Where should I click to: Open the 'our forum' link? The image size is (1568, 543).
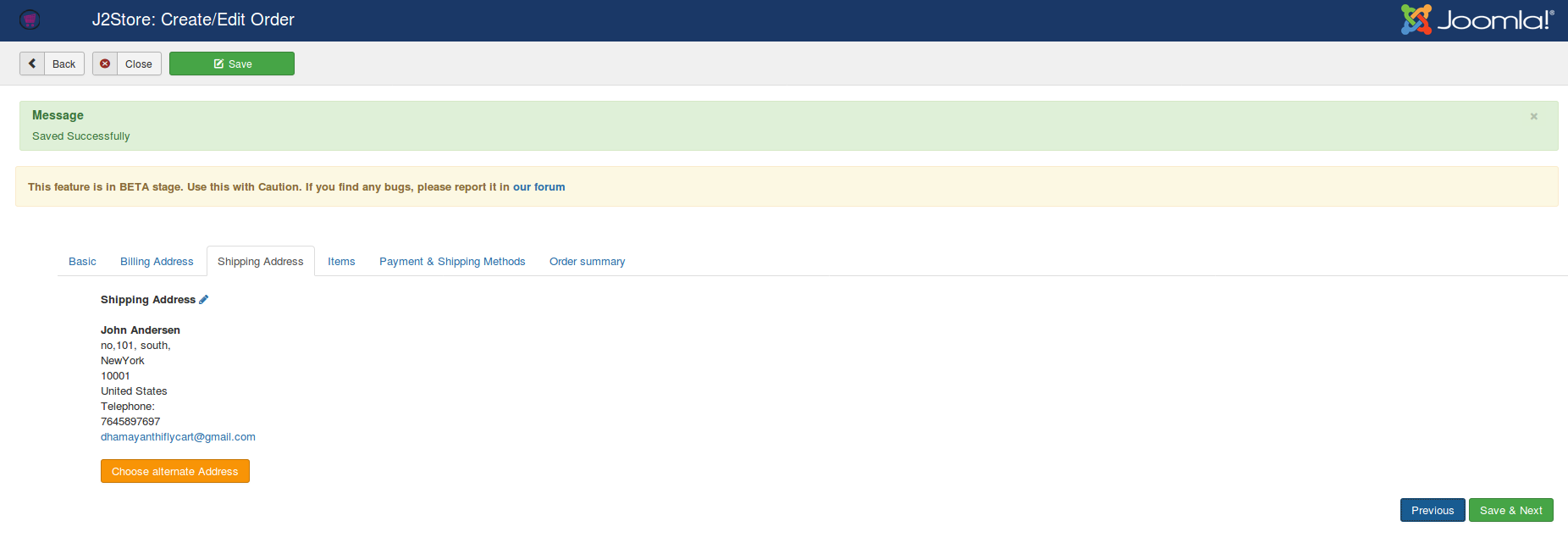tap(538, 187)
